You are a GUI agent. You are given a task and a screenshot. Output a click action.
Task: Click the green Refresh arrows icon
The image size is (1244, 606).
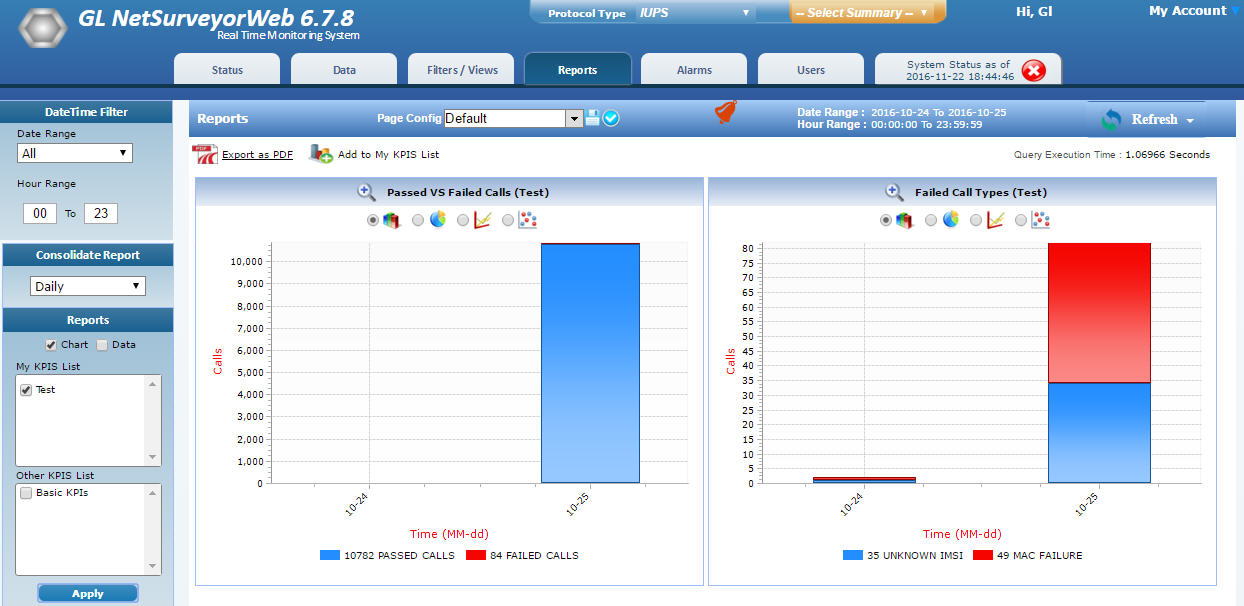point(1111,120)
